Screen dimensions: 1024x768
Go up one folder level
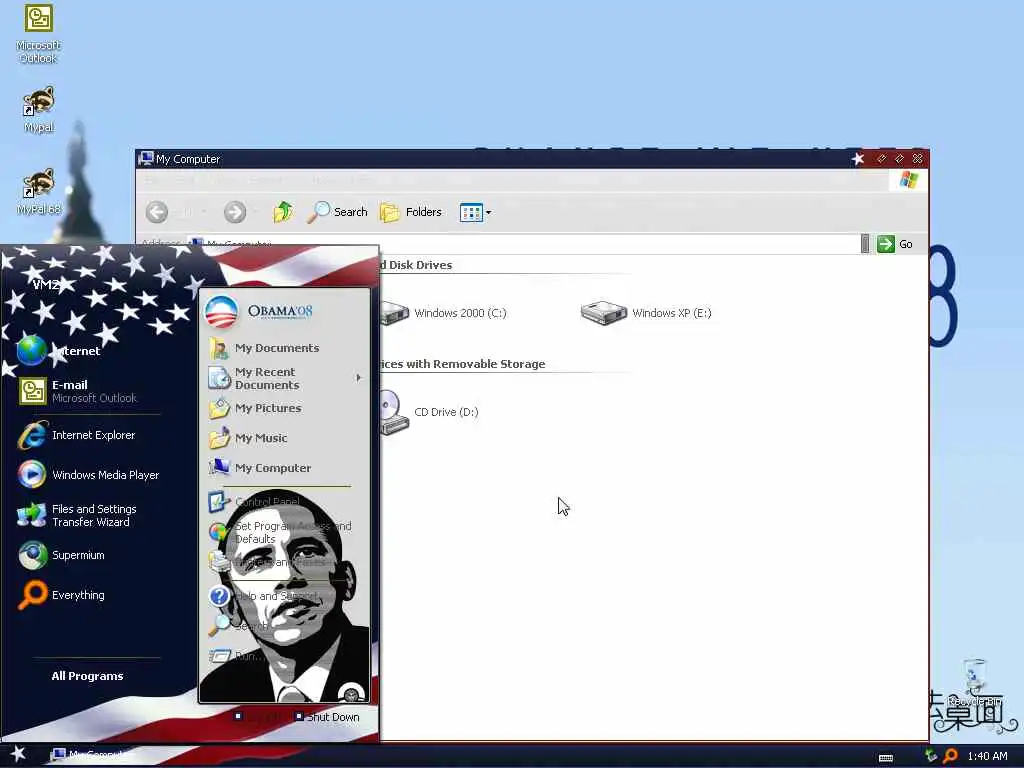pyautogui.click(x=283, y=212)
